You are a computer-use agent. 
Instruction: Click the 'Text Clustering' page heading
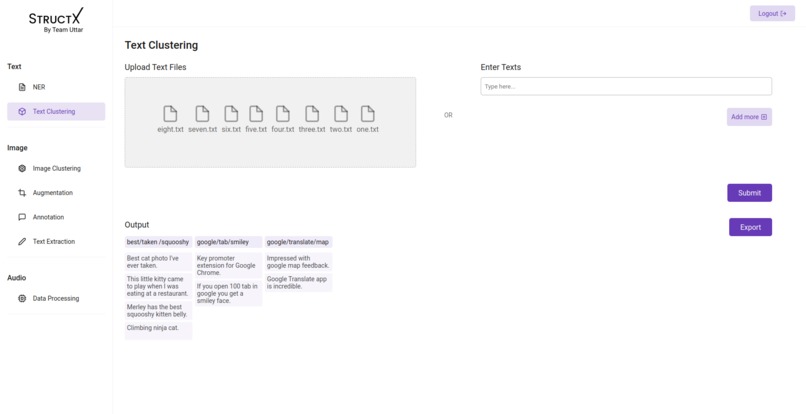tap(161, 45)
